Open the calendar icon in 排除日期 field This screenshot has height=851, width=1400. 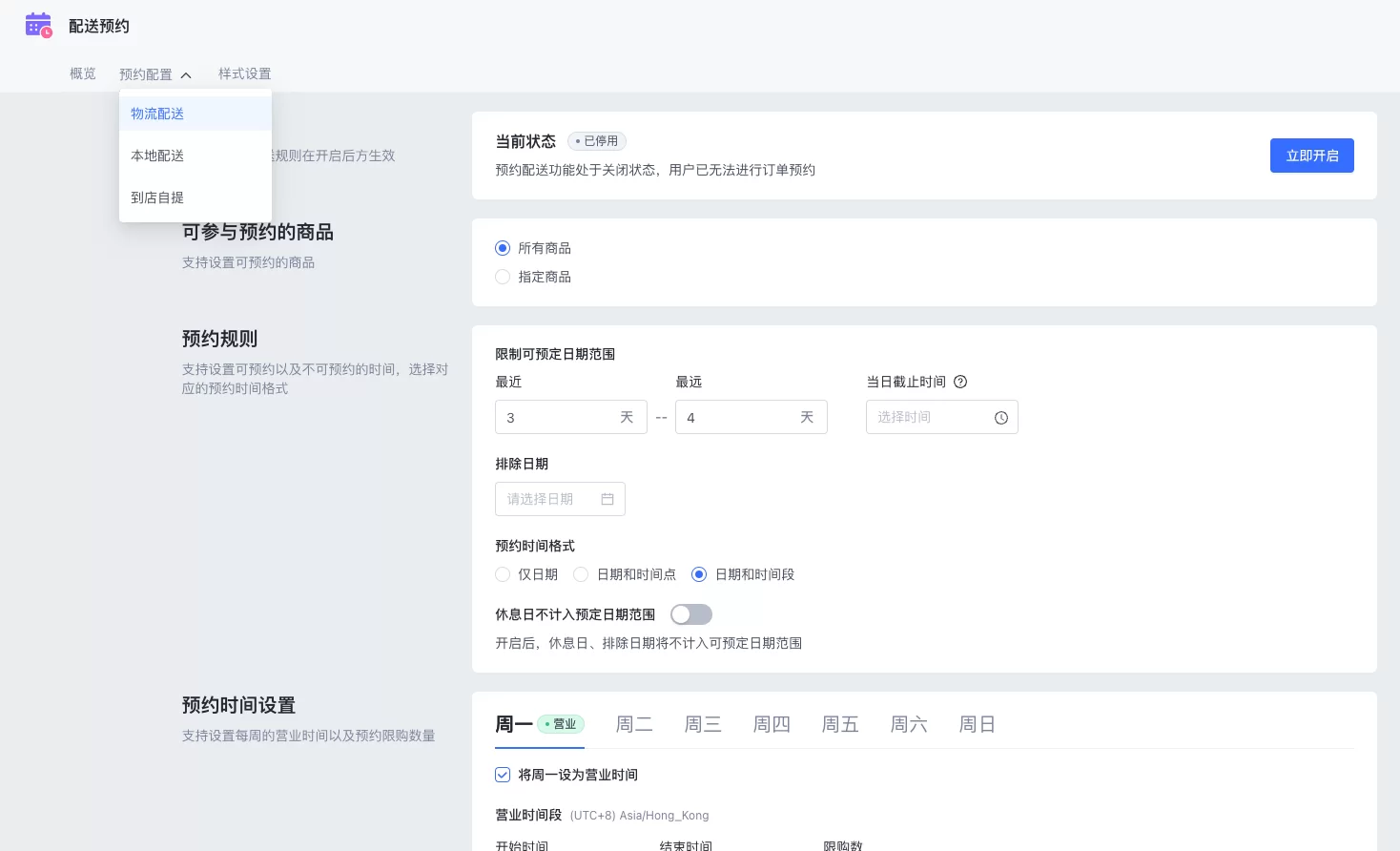[x=607, y=498]
